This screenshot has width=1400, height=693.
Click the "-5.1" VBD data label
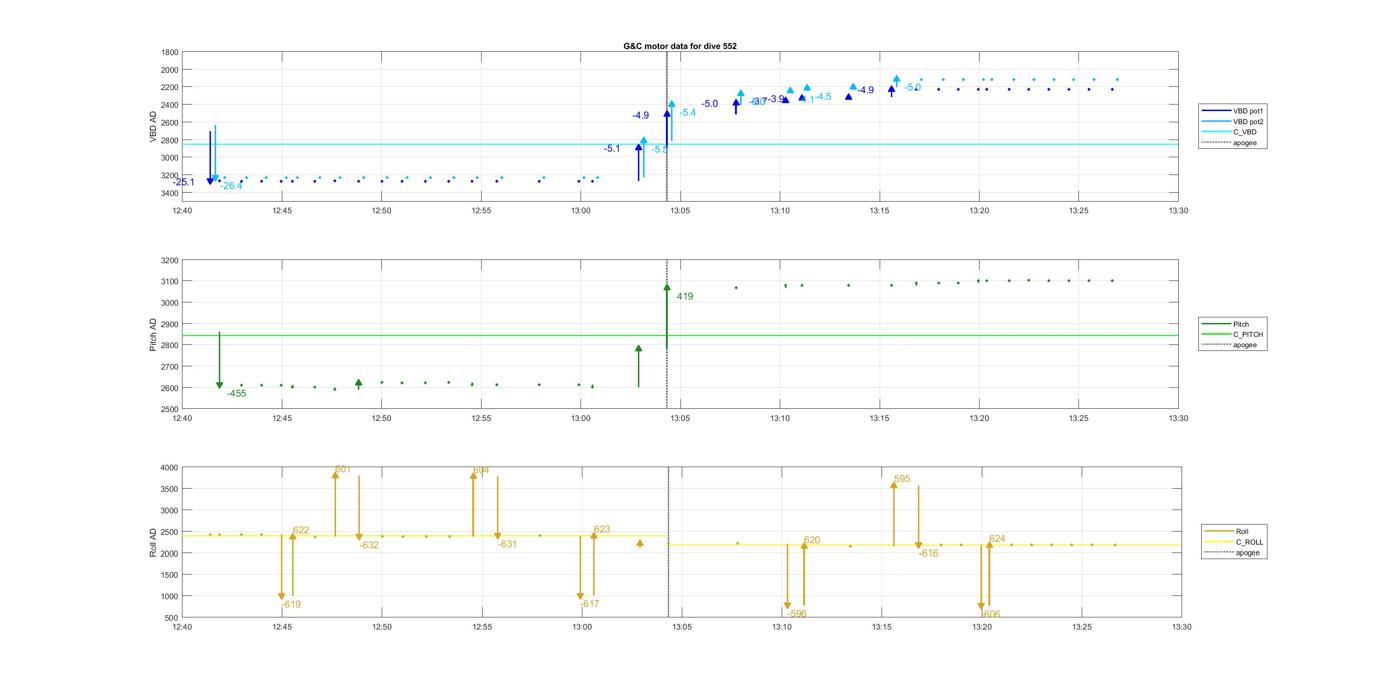[x=612, y=149]
